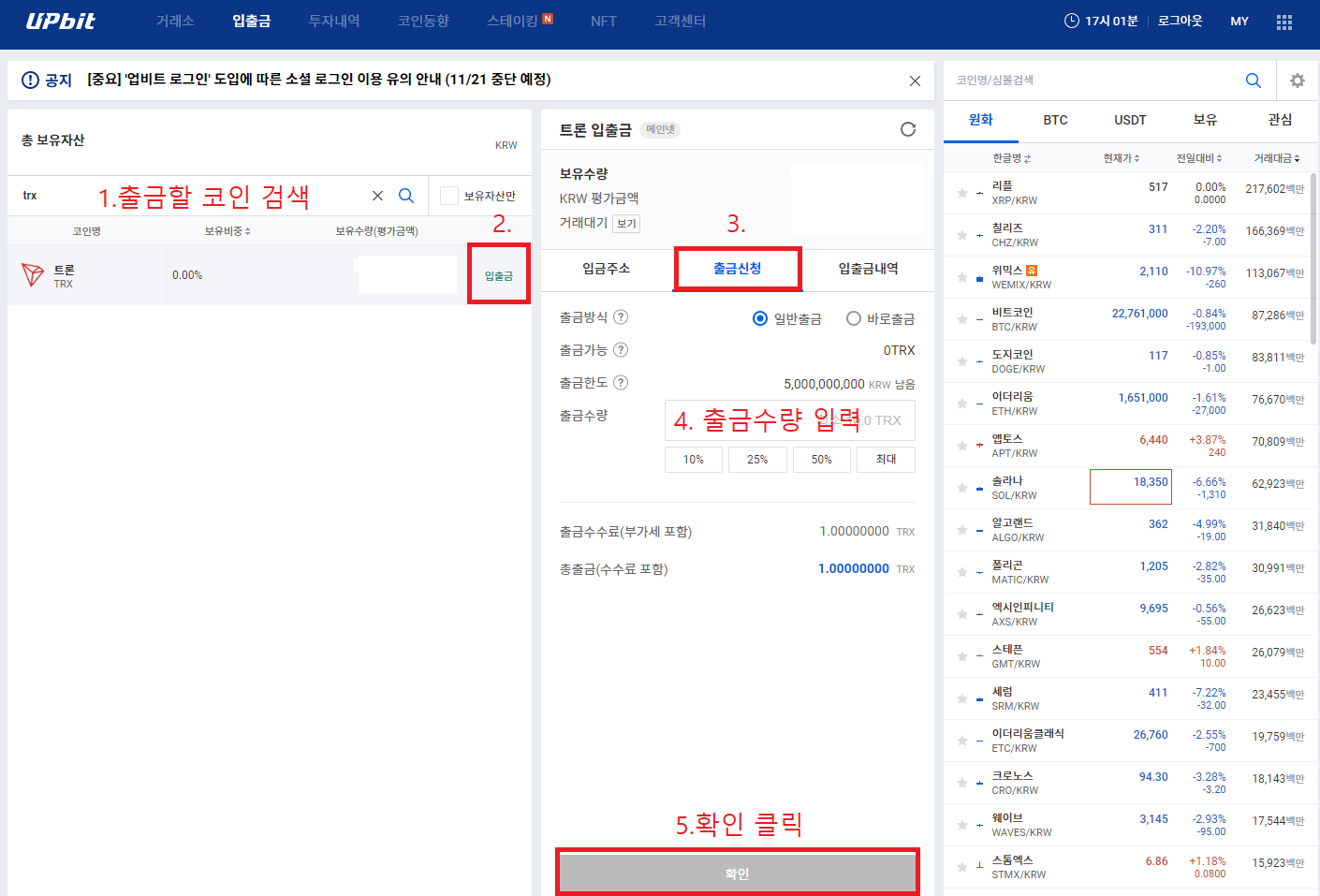Favorite the 알고랜드 ALGO/KRW star
Viewport: 1320px width, 896px height.
point(962,530)
